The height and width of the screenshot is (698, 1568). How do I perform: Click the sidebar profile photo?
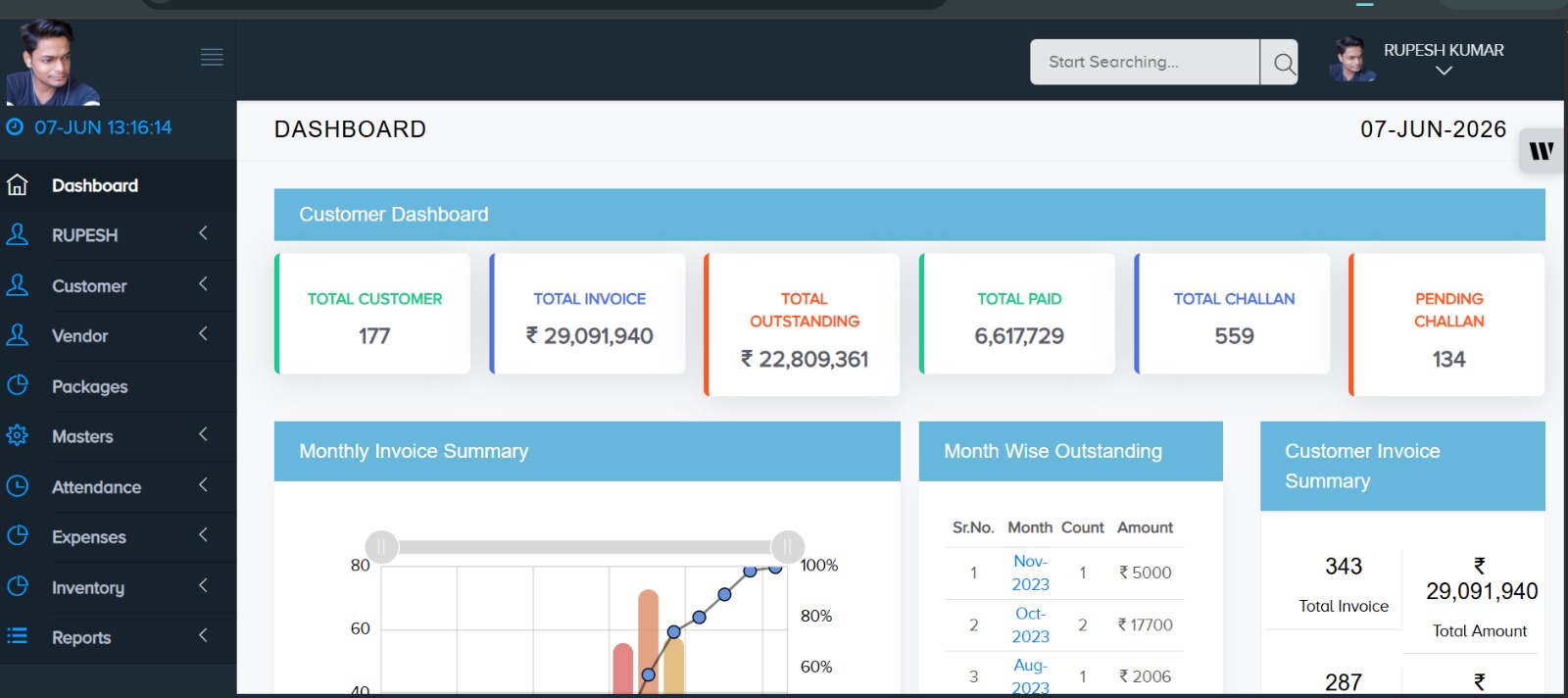tap(52, 62)
